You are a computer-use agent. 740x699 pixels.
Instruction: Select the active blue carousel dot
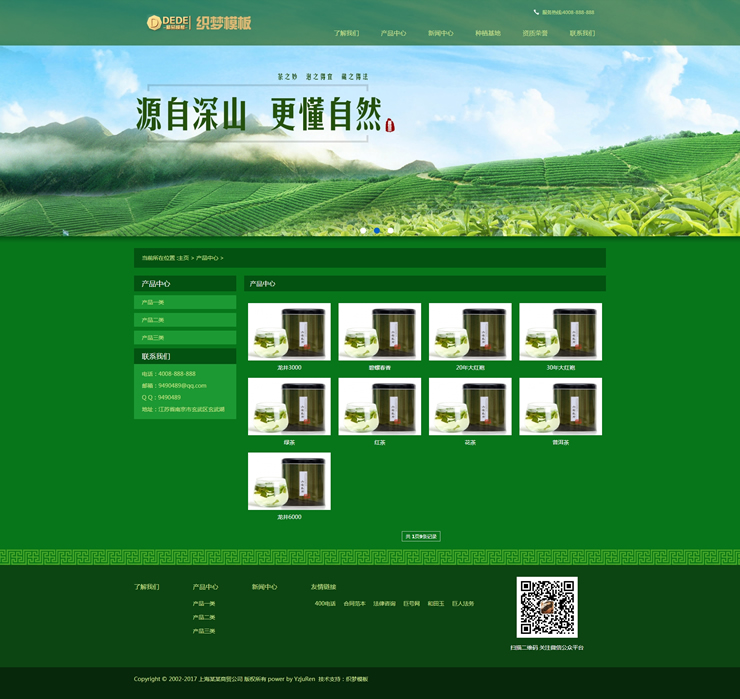[x=377, y=230]
